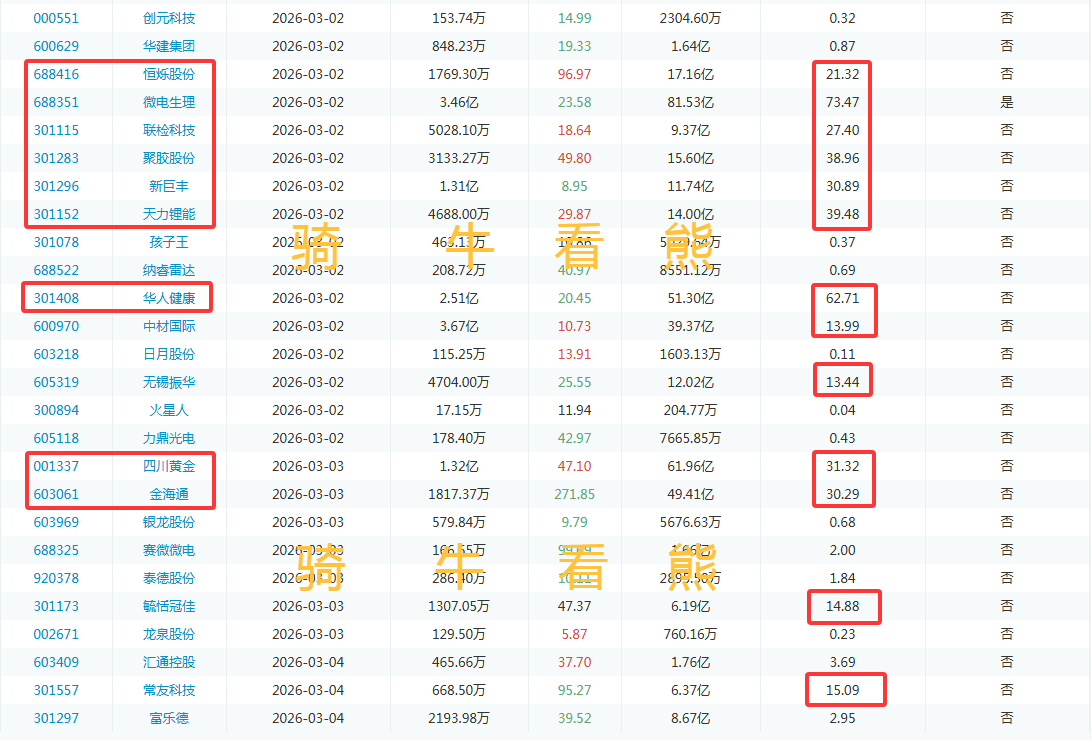Open stock code link 301408
The width and height of the screenshot is (1091, 740).
[56, 298]
